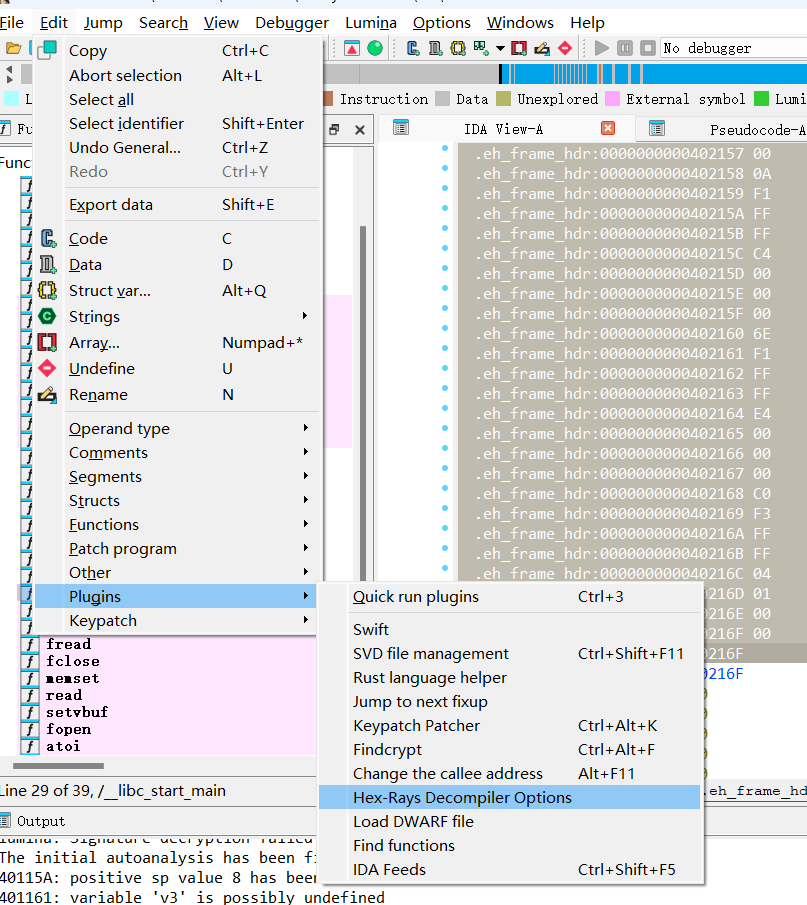Close the IDA View-A tab

point(608,128)
